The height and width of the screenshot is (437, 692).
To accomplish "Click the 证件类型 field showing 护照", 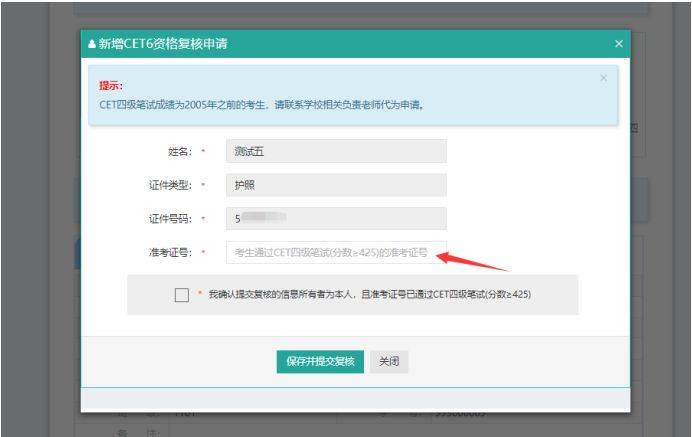I will click(x=336, y=185).
